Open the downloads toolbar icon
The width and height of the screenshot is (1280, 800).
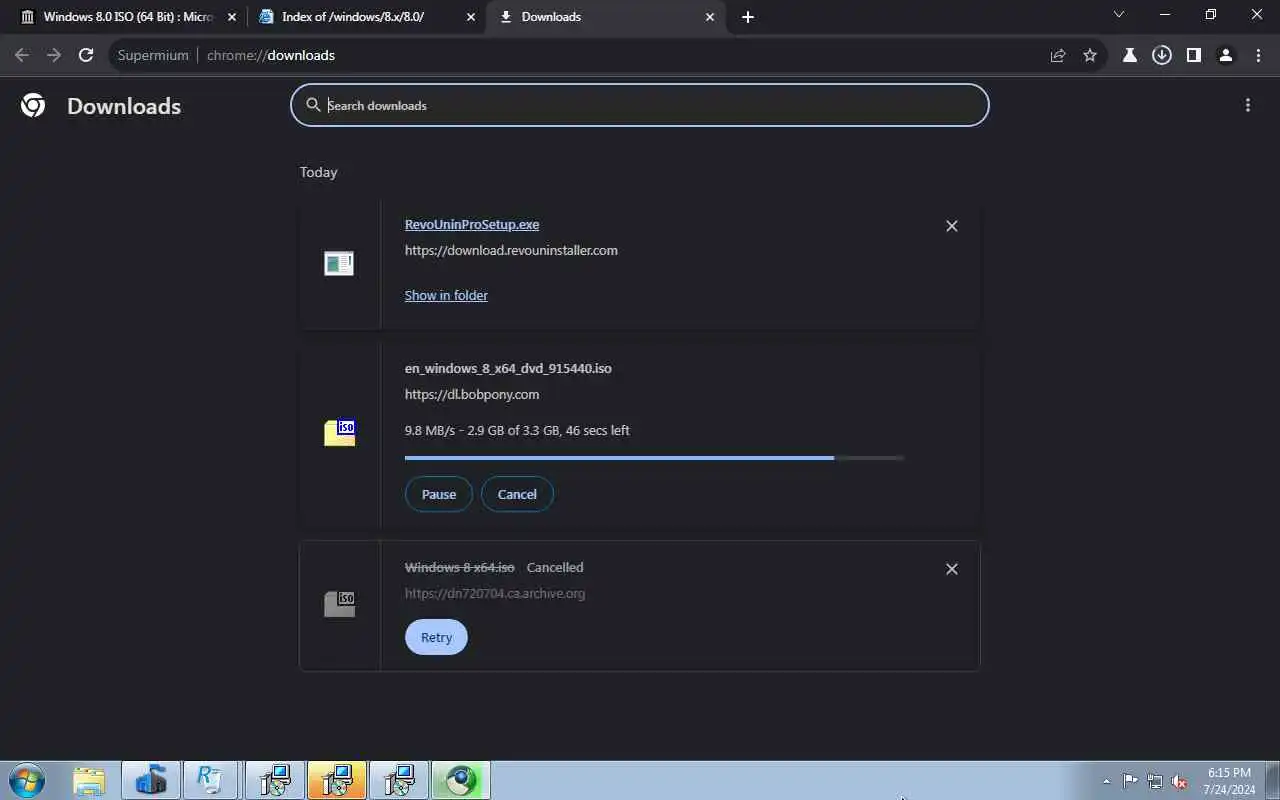tap(1162, 55)
